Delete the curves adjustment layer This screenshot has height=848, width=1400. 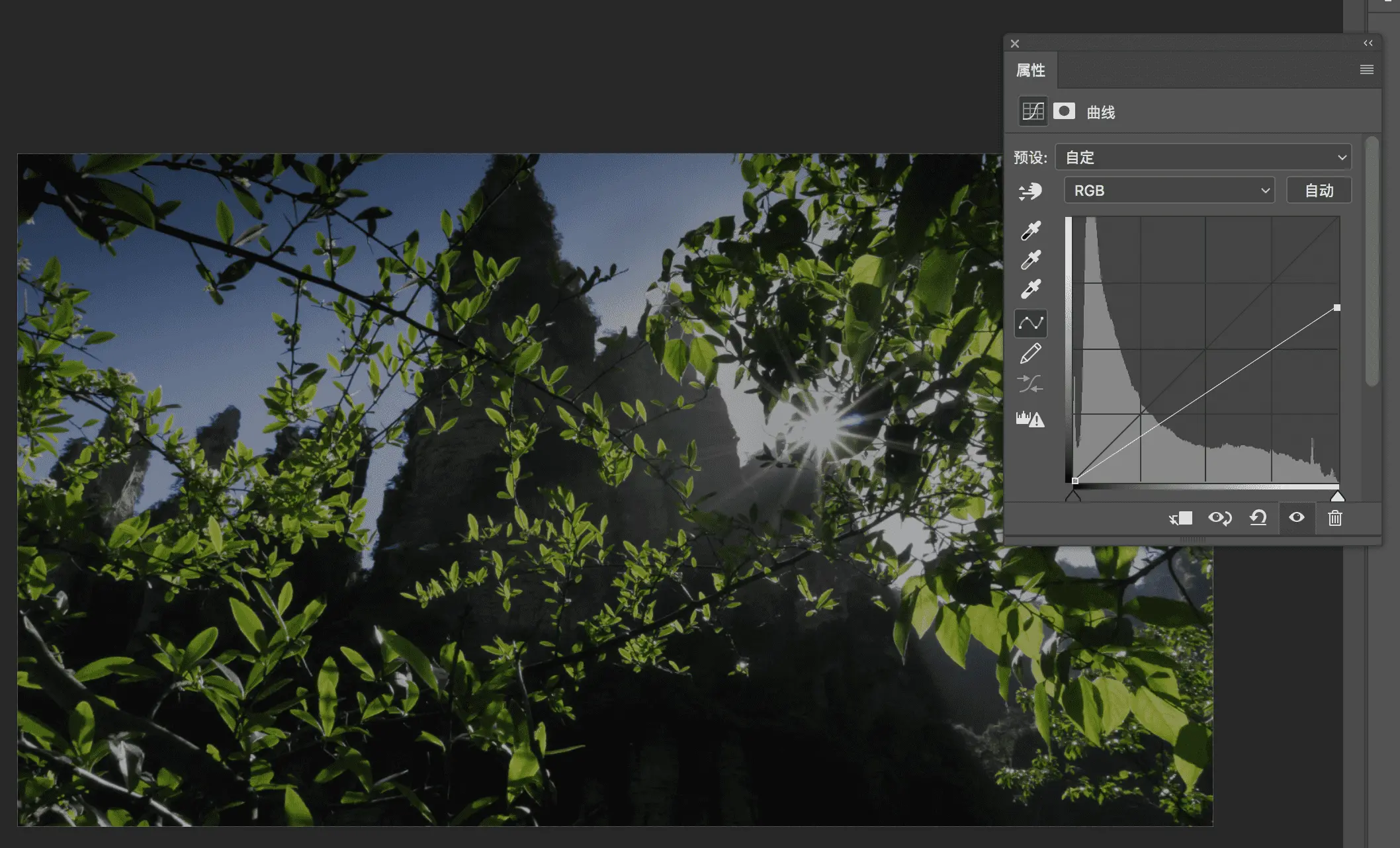click(1334, 518)
